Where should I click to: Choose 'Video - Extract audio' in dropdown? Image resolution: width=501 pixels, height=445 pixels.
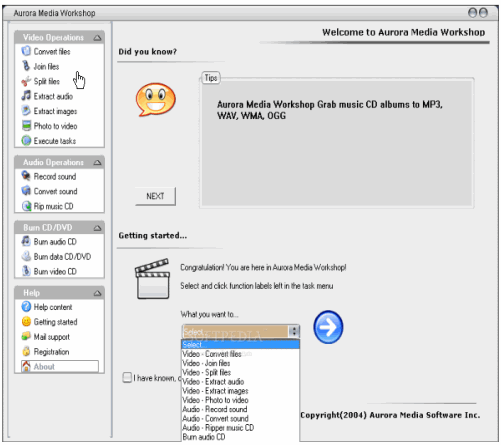(240, 382)
